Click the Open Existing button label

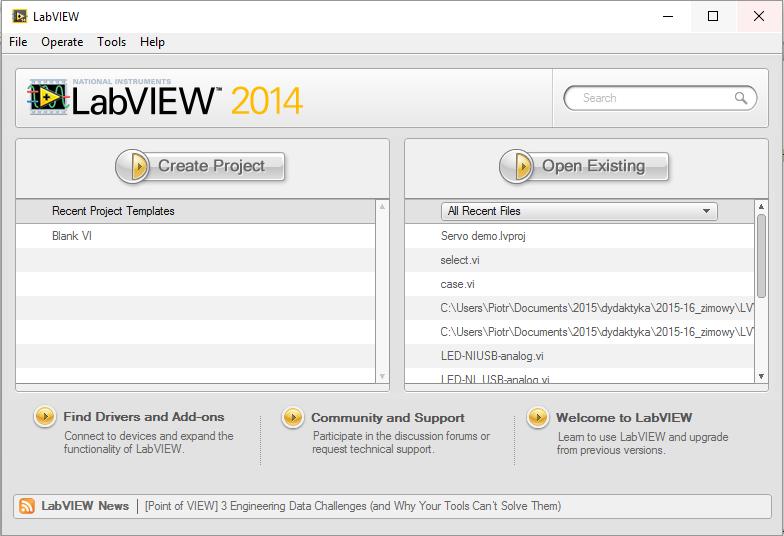click(594, 166)
